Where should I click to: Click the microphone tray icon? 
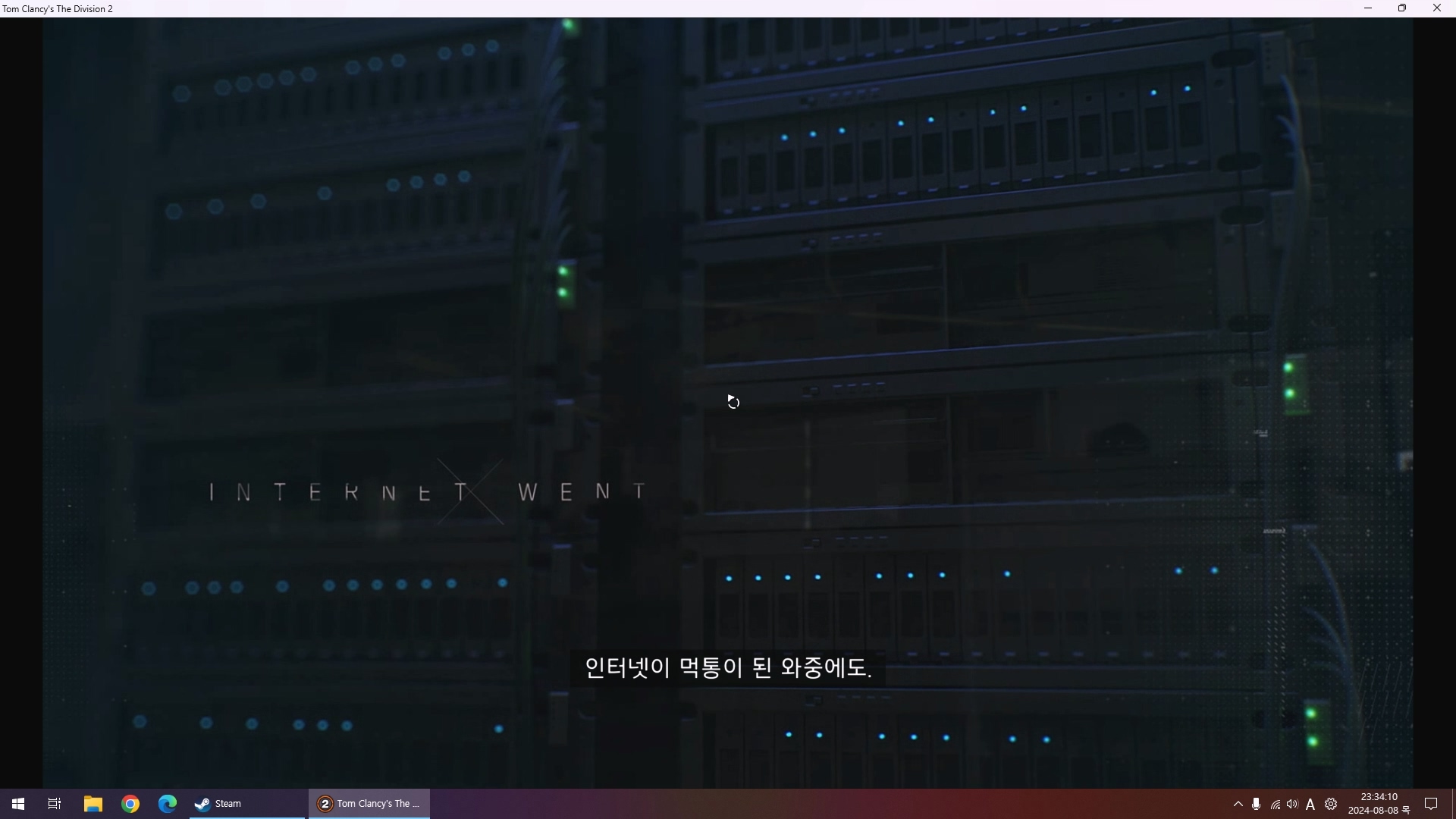coord(1257,804)
